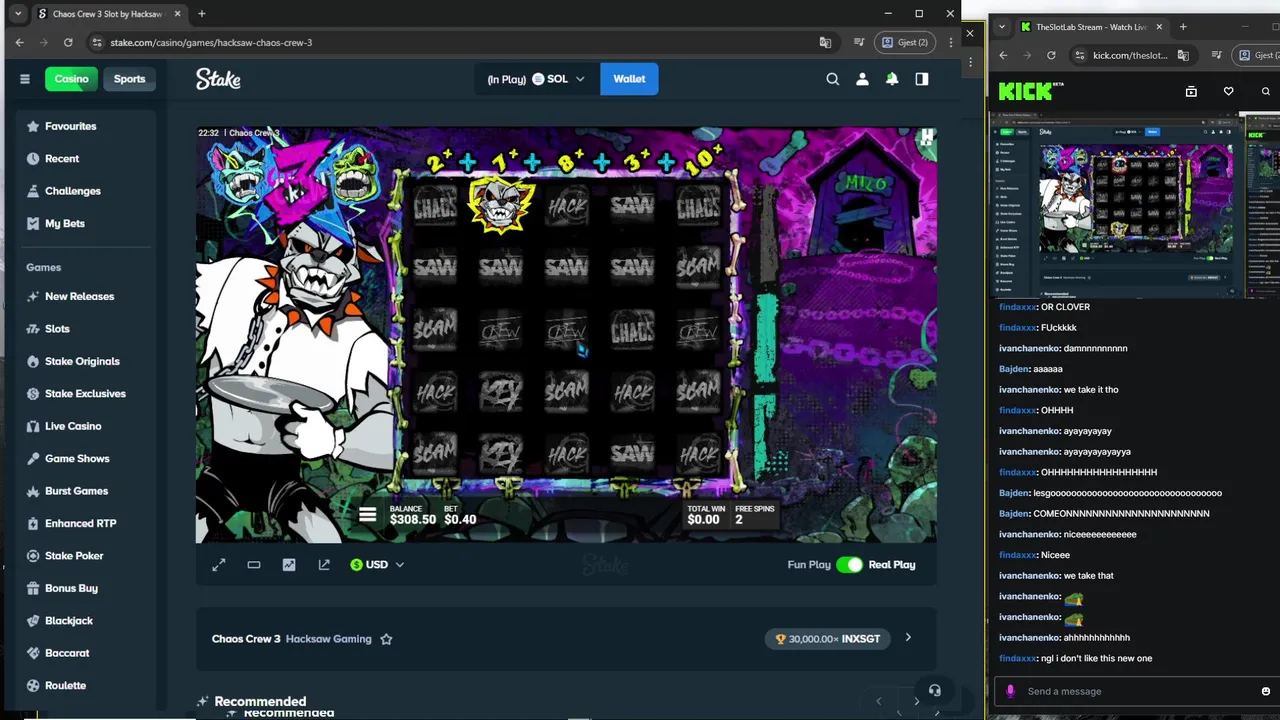Viewport: 1280px width, 720px height.
Task: Switch to theatre mode view
Action: coord(254,565)
